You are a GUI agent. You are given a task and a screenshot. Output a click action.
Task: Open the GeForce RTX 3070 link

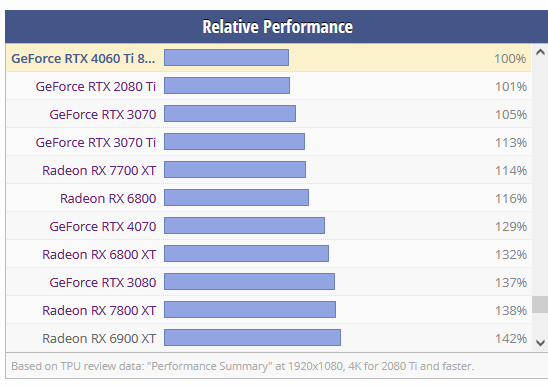pyautogui.click(x=102, y=114)
